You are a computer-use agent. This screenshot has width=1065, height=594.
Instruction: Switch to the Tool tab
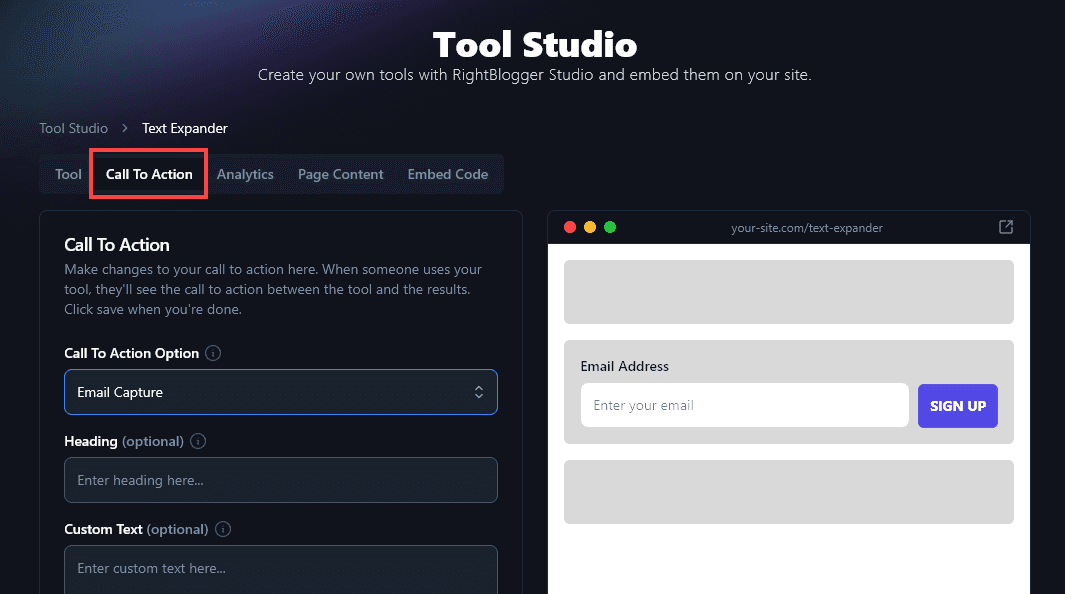click(68, 174)
